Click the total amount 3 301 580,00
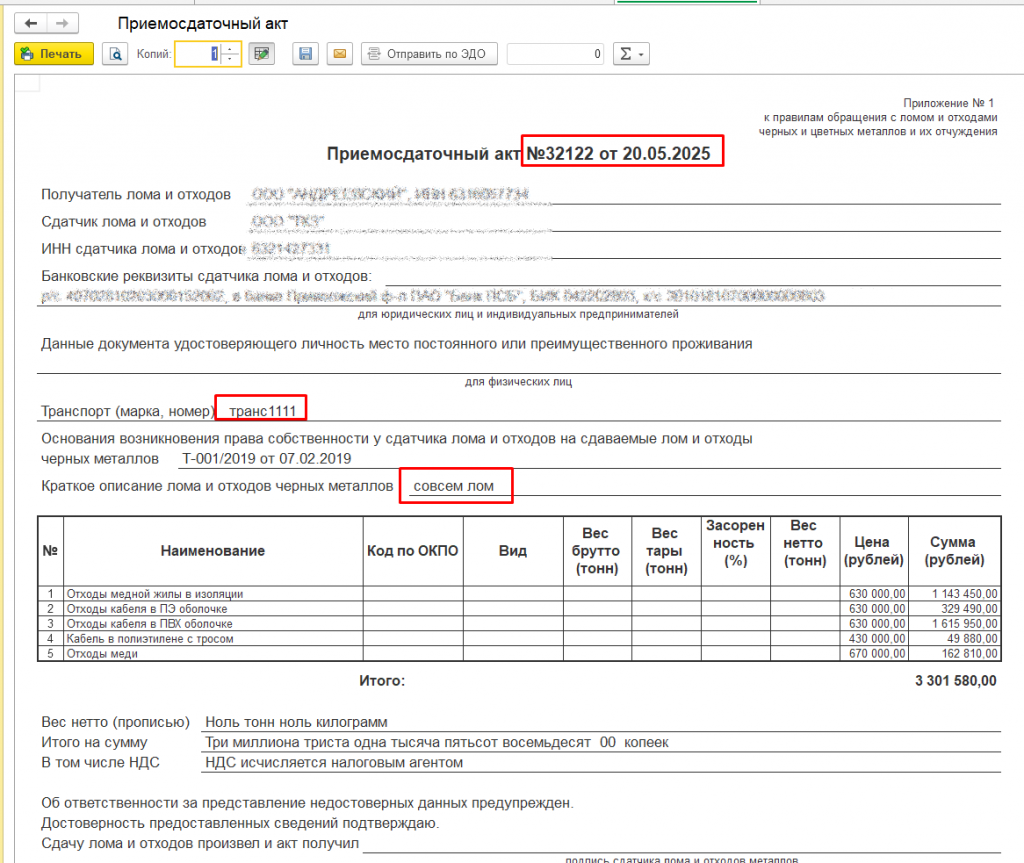Screen dimensions: 1024x863 click(955, 681)
